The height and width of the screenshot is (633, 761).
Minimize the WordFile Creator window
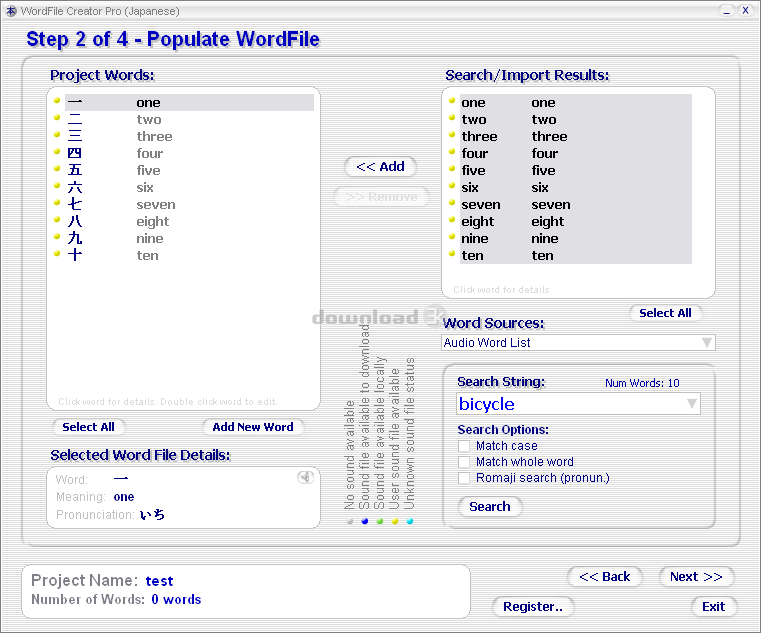point(726,11)
